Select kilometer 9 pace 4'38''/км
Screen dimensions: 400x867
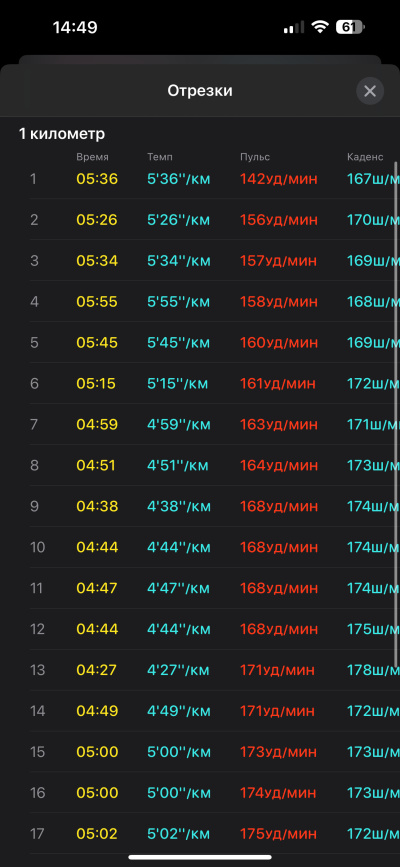click(178, 506)
